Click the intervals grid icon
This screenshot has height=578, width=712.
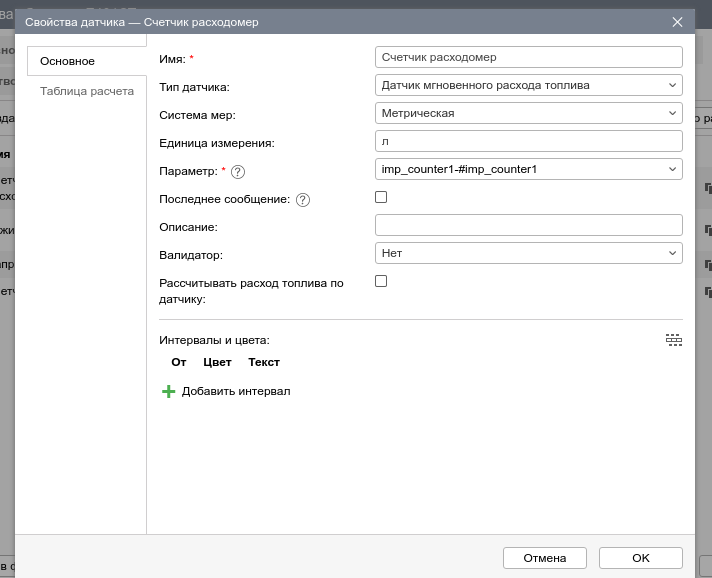point(674,340)
